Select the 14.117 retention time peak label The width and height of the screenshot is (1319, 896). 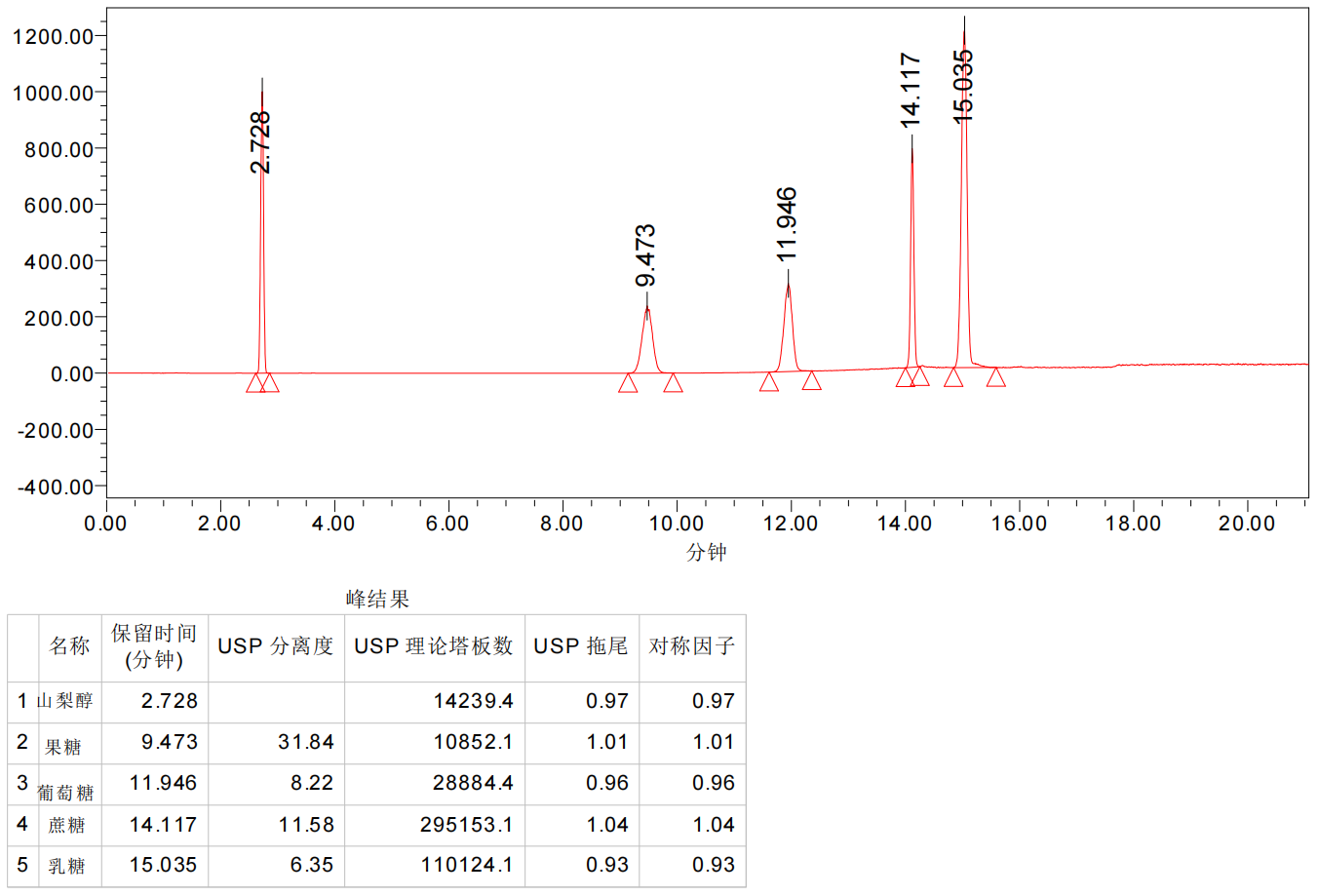(x=910, y=90)
